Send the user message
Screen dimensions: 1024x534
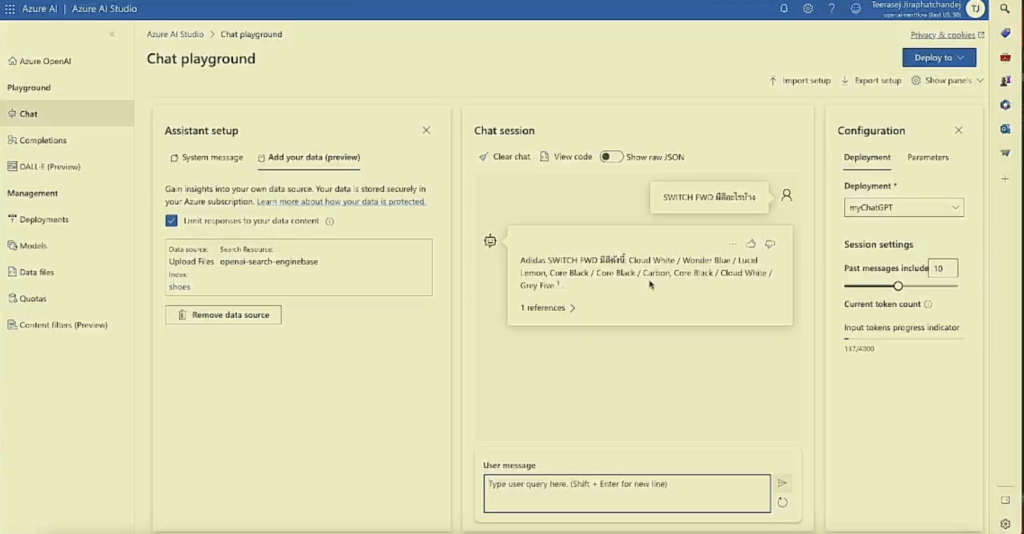782,483
